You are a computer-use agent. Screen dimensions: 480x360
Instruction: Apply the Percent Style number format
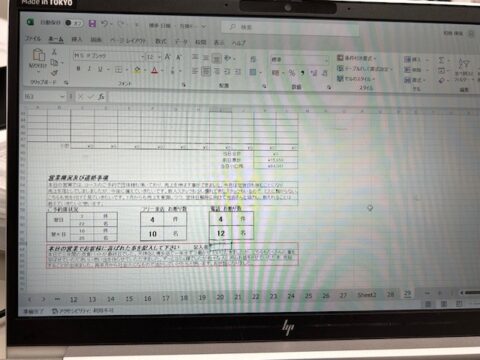click(292, 73)
